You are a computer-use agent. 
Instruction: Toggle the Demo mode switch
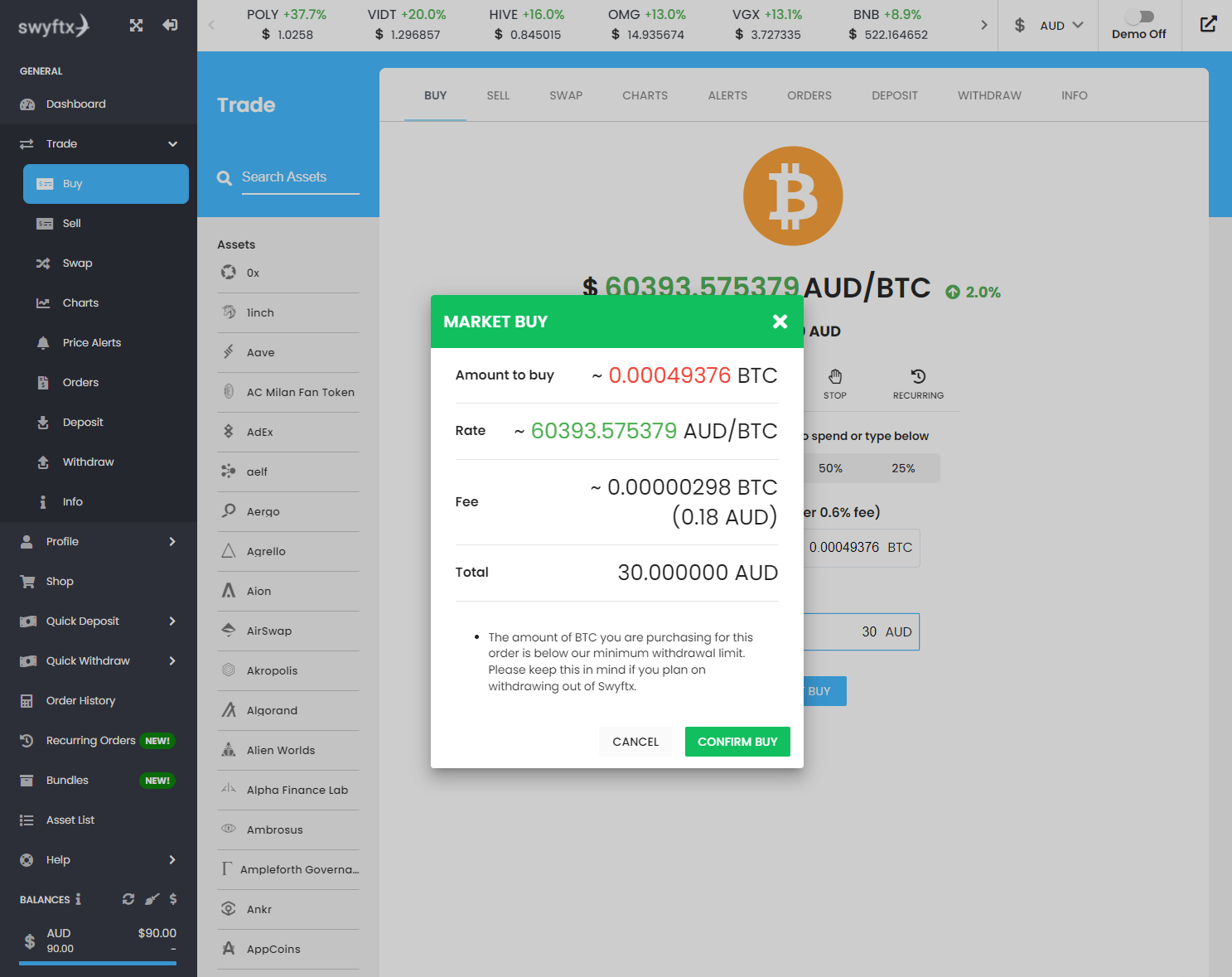coord(1139,17)
